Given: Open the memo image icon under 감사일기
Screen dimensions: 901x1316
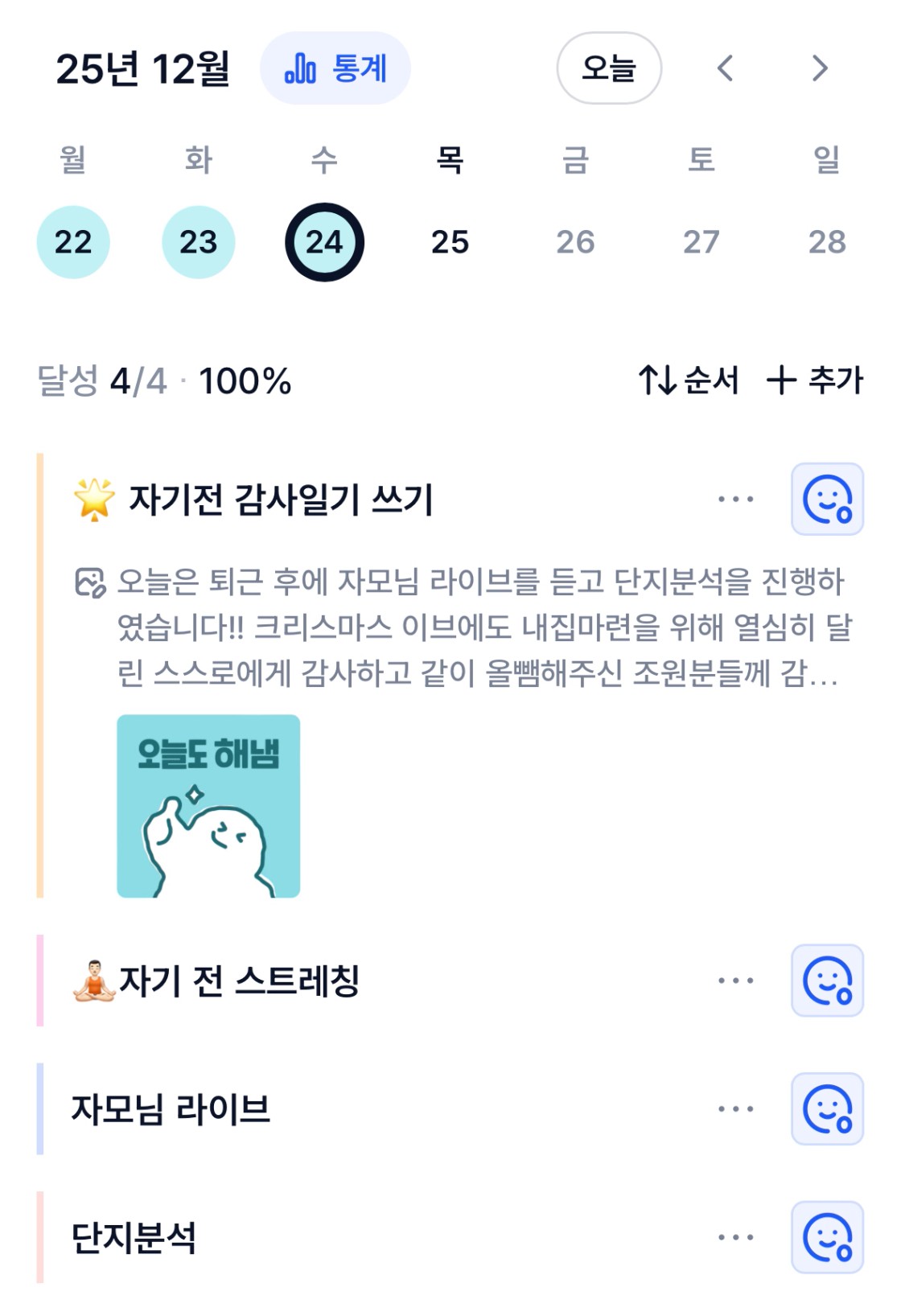Looking at the screenshot, I should 90,582.
